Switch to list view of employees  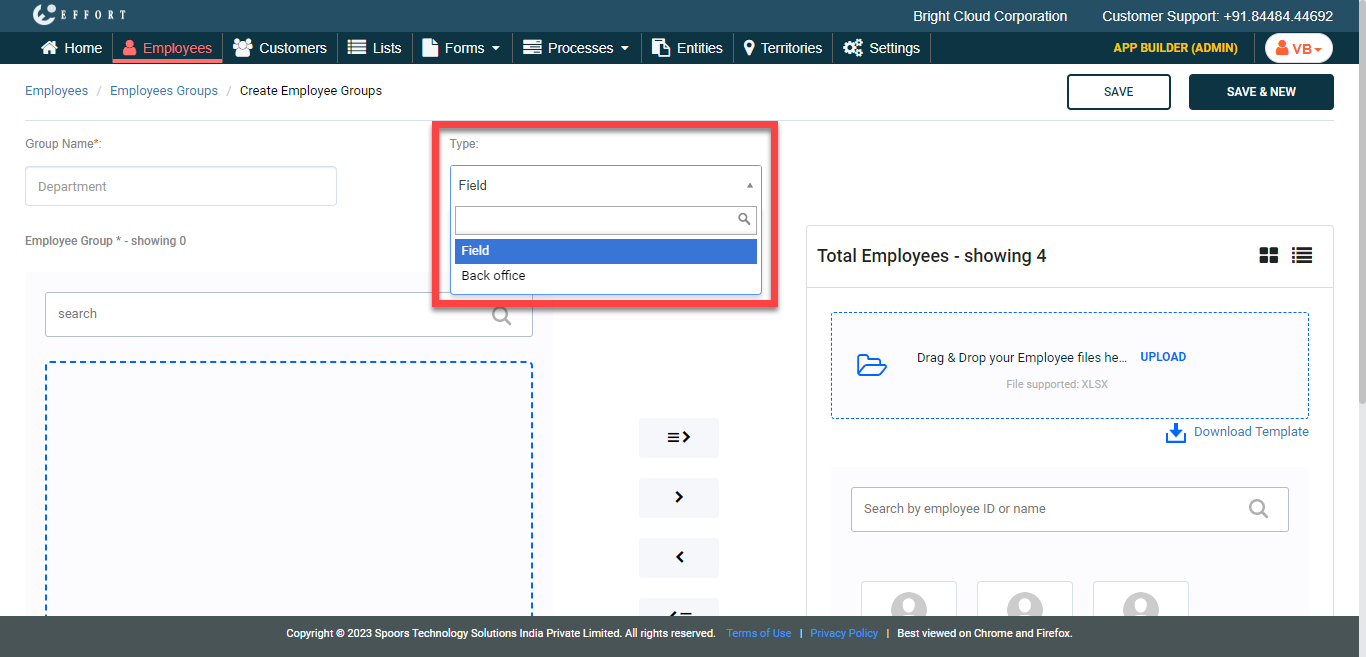pyautogui.click(x=1301, y=256)
